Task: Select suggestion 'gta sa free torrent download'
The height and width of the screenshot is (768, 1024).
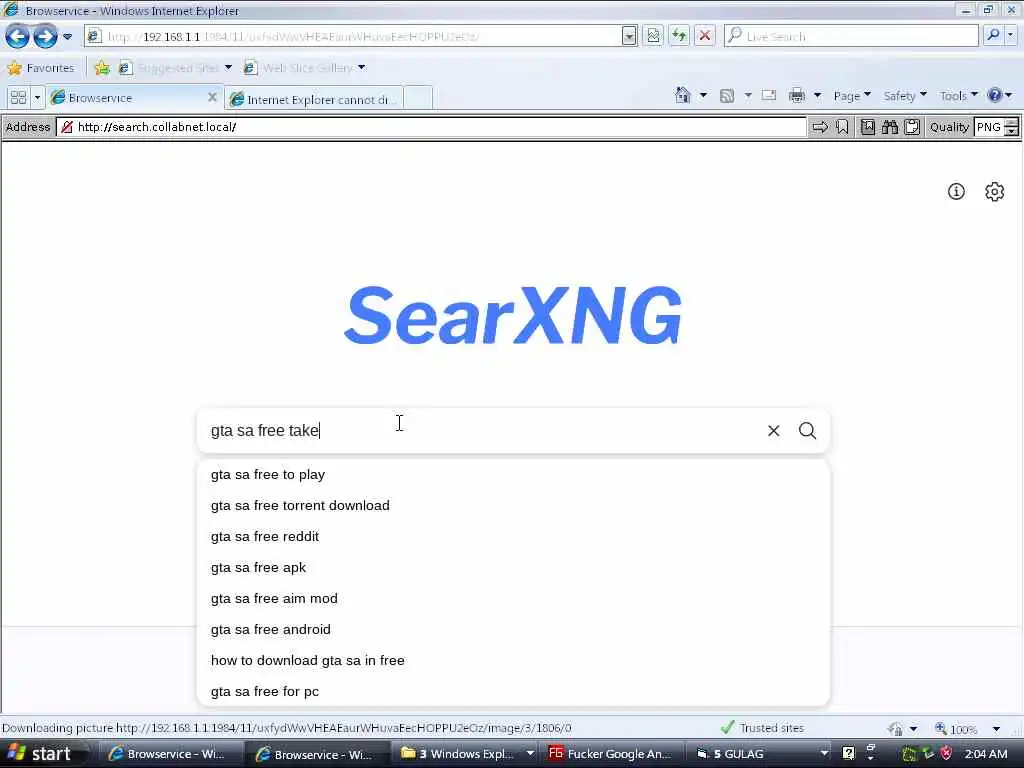Action: coord(513,505)
